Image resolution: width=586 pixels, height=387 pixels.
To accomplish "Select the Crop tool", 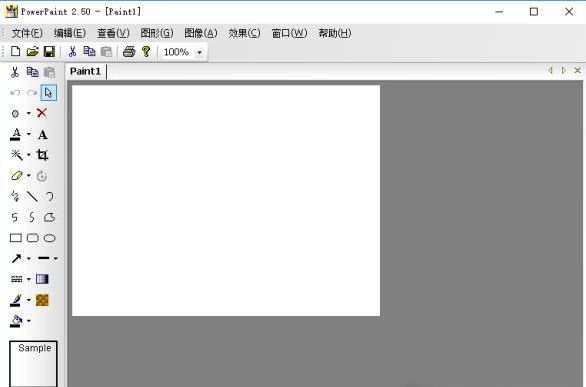I will point(42,155).
